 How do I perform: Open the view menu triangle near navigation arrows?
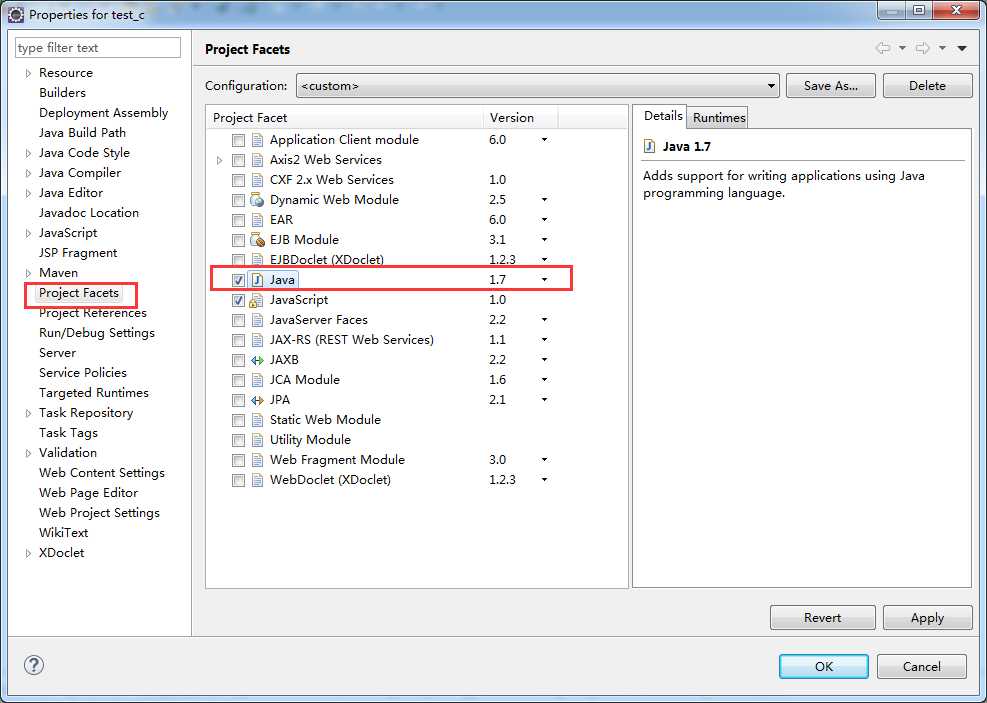[962, 48]
